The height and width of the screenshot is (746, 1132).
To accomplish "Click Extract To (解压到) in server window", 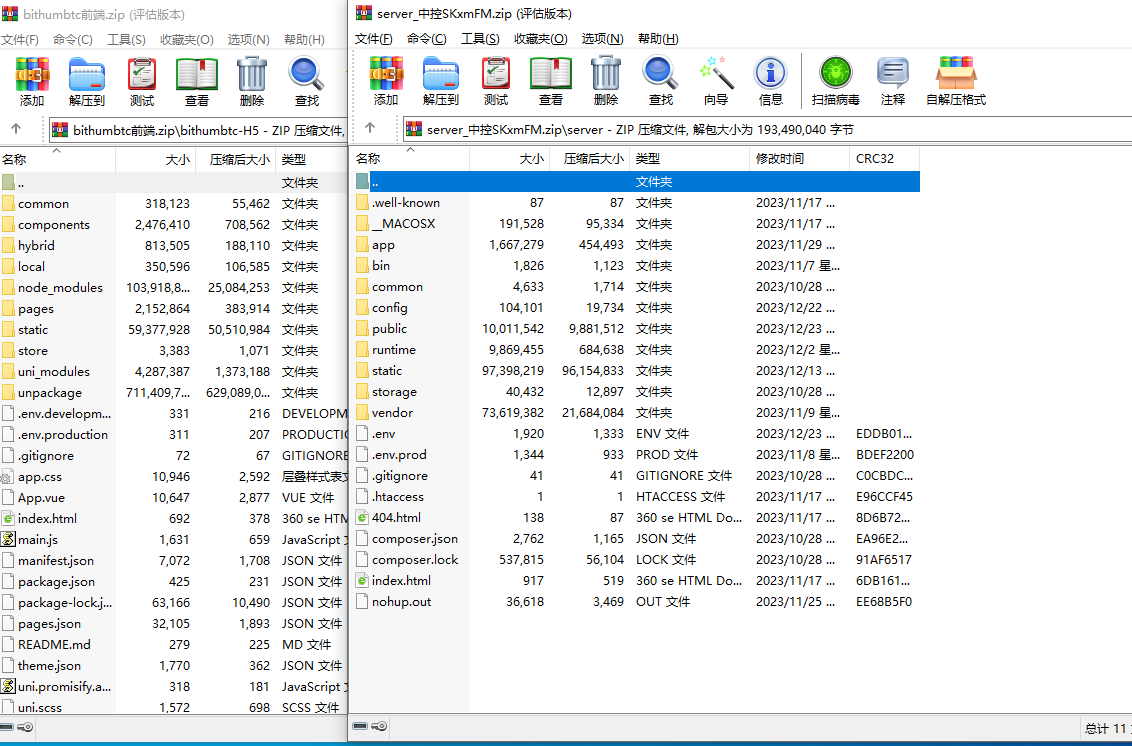I will tap(440, 81).
